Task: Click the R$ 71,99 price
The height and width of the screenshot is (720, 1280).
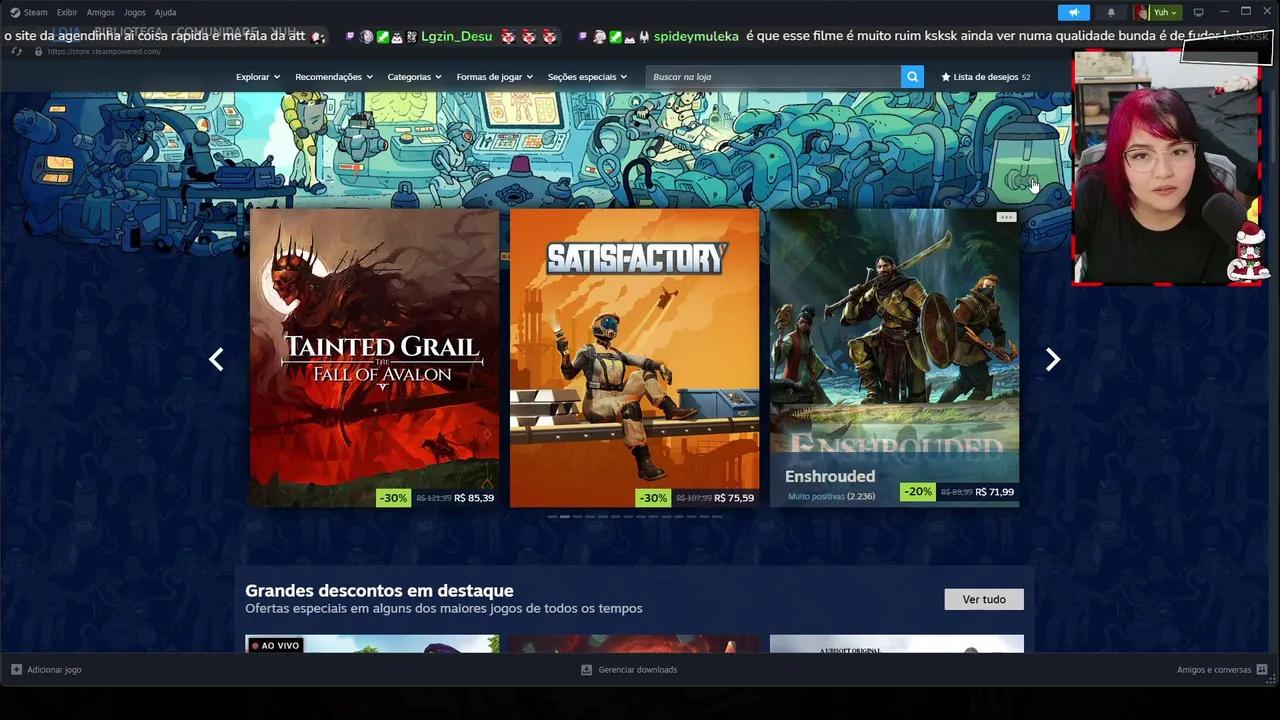Action: click(x=994, y=492)
